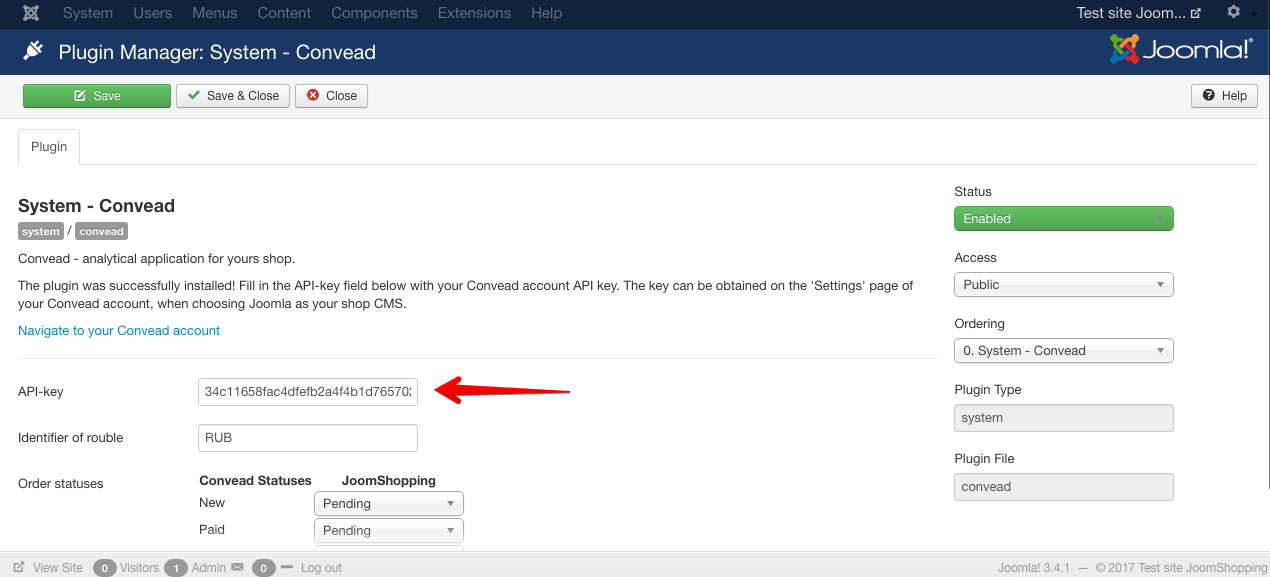Click the green Save button
Image resolution: width=1270 pixels, height=577 pixels.
pyautogui.click(x=97, y=96)
